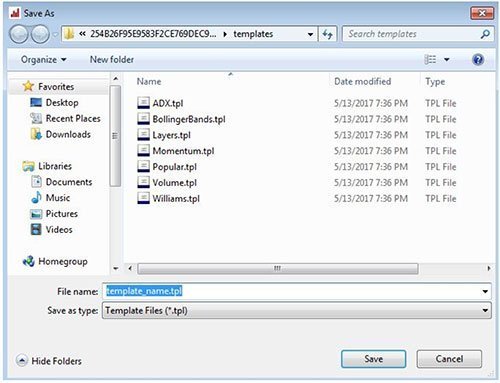Click the 254B26F95E9583F2CE769DEC9... path segment
500x383 pixels.
(x=153, y=34)
